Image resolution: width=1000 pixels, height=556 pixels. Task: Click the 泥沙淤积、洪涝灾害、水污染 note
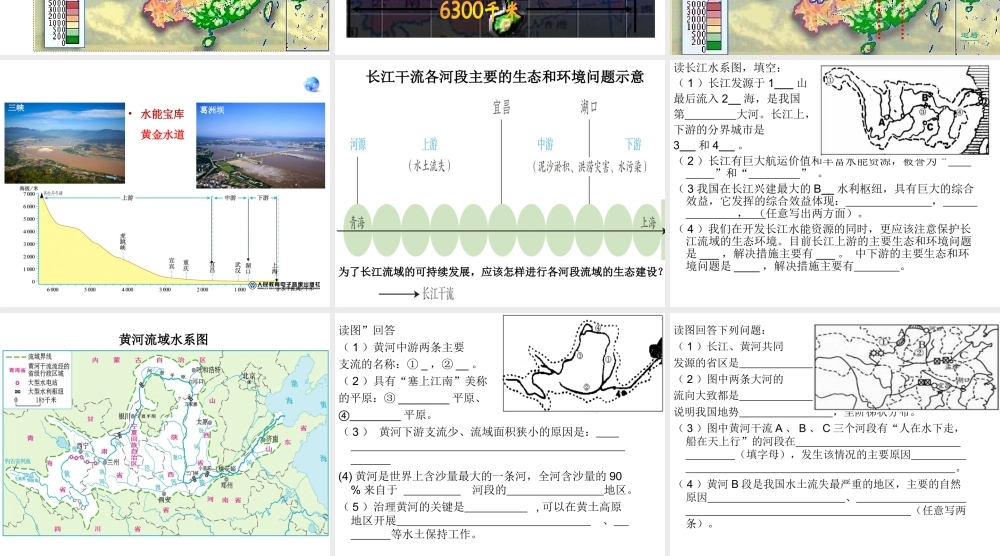(589, 167)
